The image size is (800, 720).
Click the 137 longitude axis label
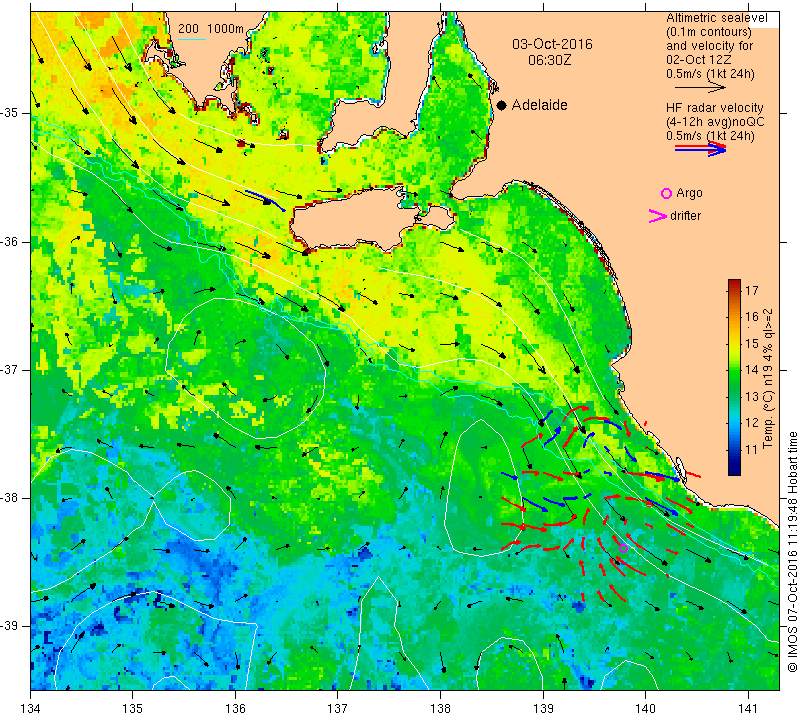tap(338, 709)
